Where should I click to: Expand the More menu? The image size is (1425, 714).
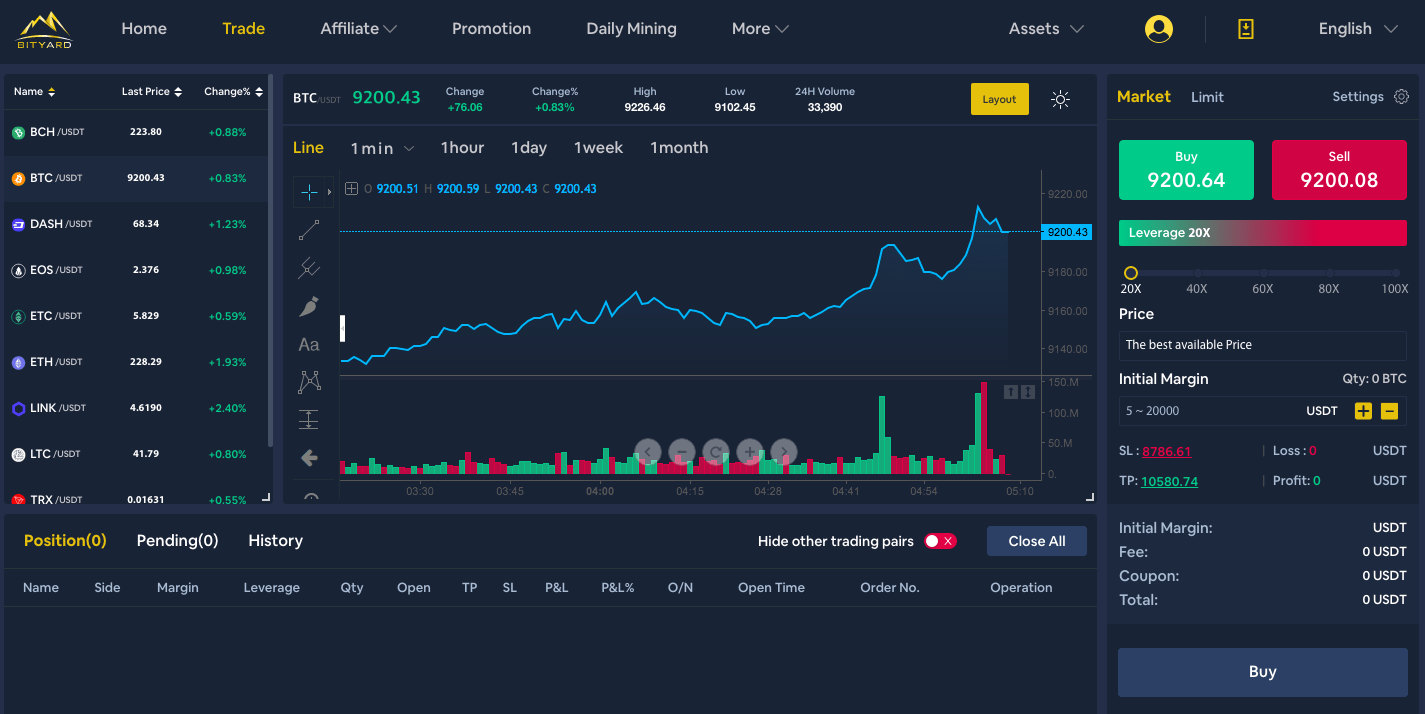pyautogui.click(x=760, y=29)
